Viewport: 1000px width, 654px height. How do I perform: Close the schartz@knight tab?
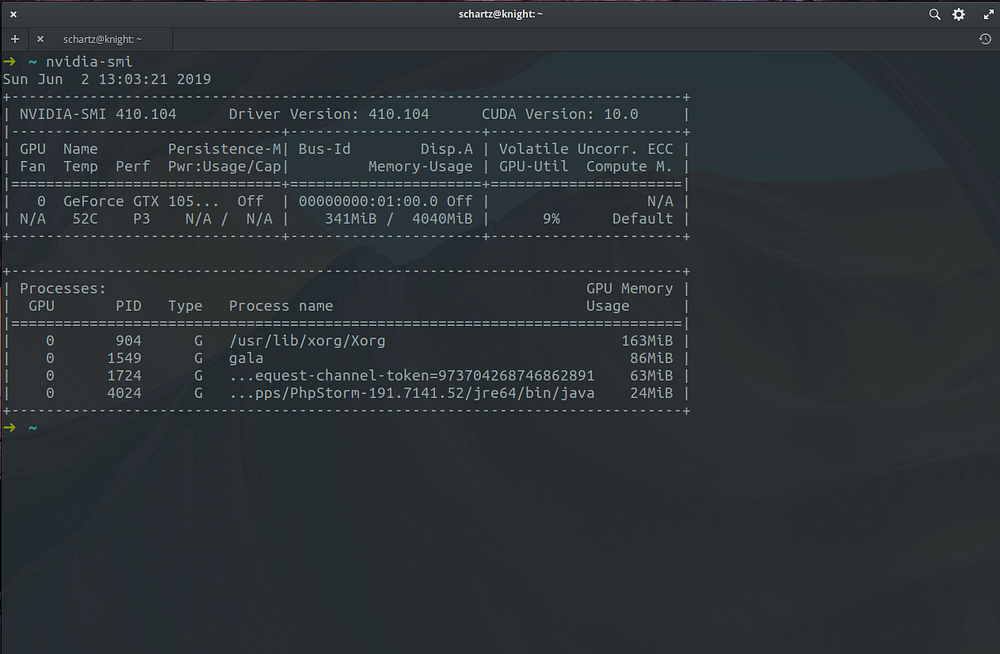point(40,39)
